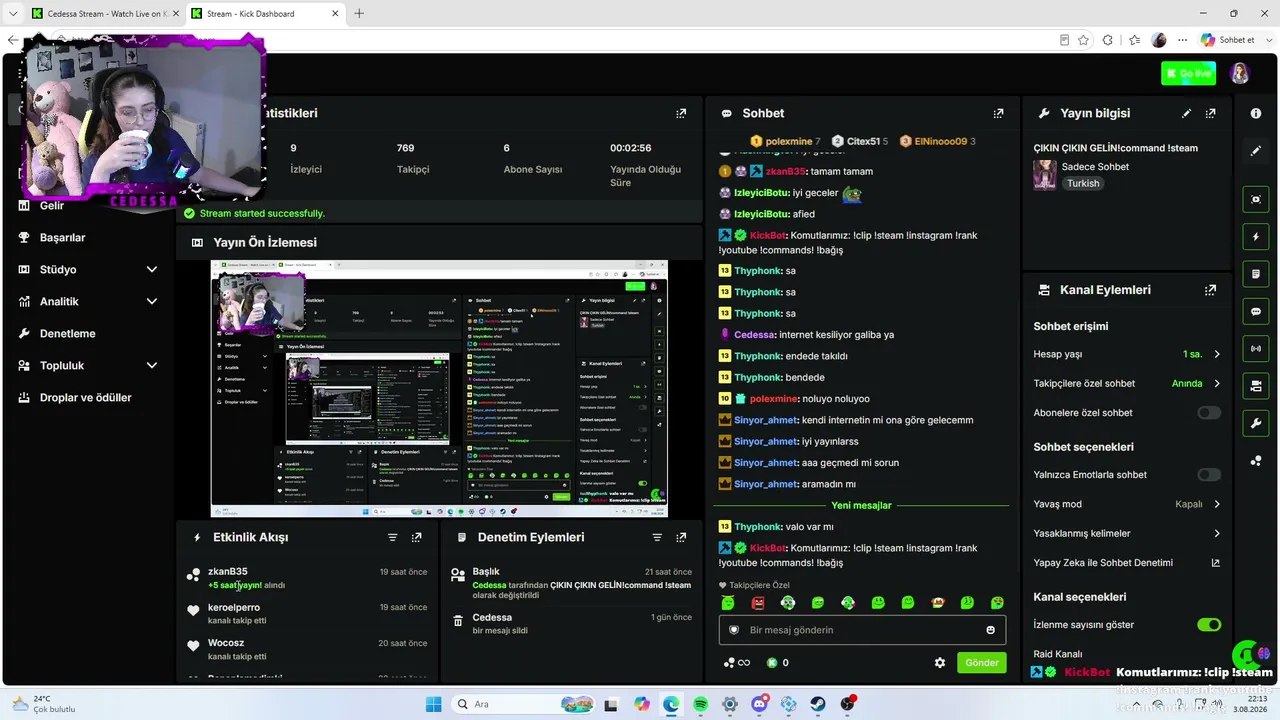Pop out the Etkinlik Akışı panel
Viewport: 1280px width, 720px height.
pyautogui.click(x=417, y=537)
